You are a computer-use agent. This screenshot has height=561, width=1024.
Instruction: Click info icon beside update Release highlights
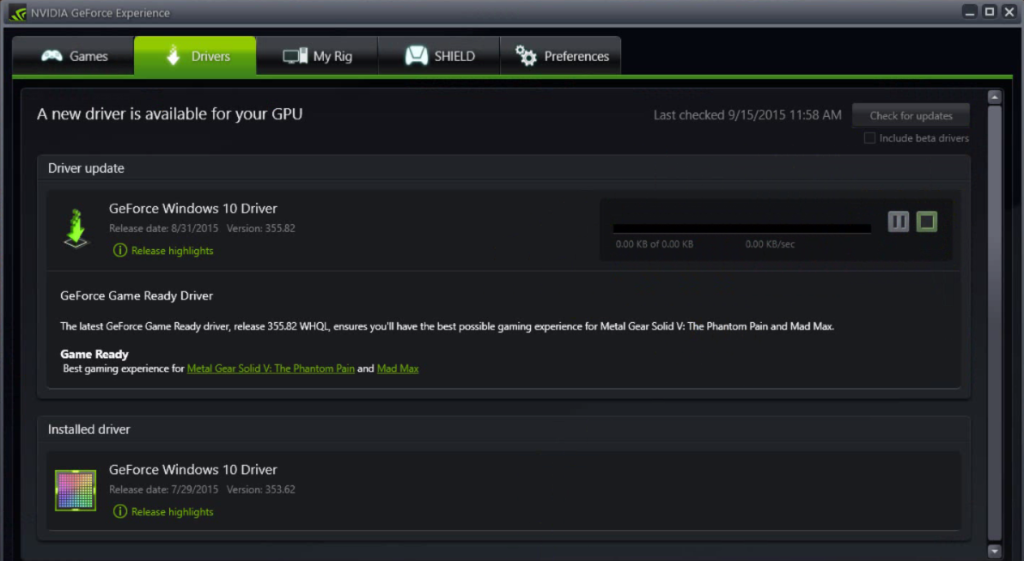coord(120,251)
